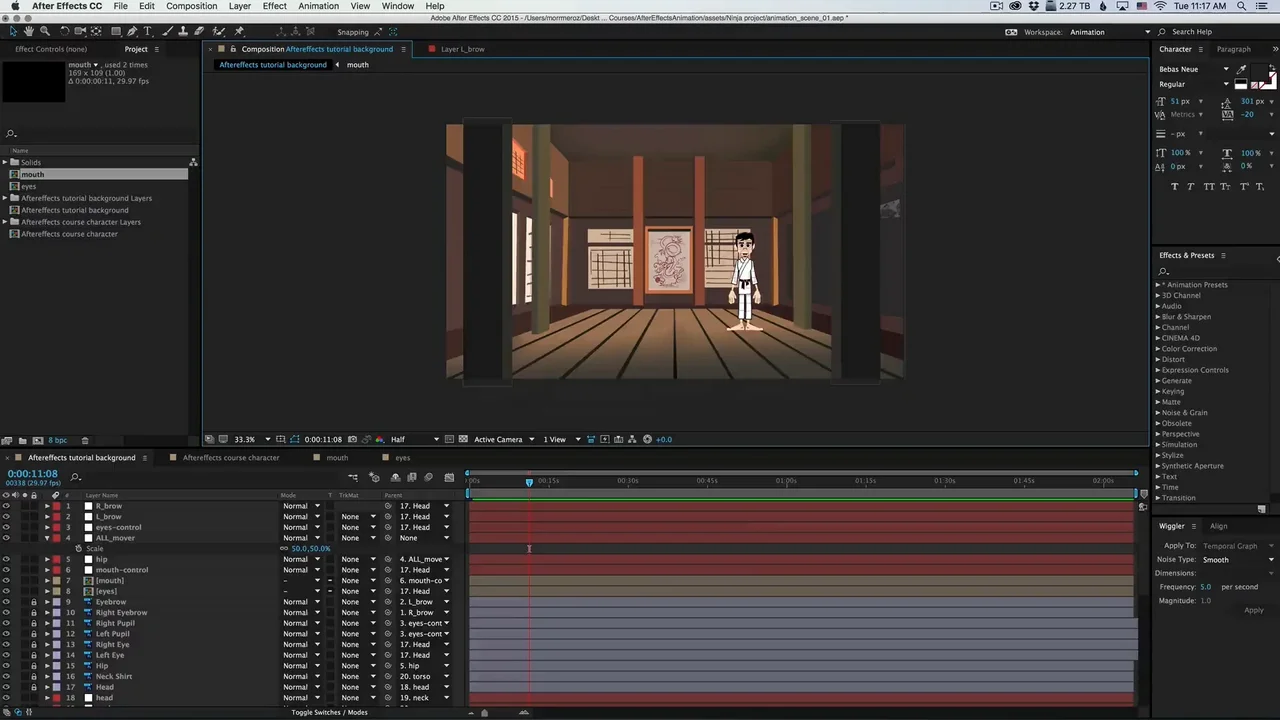This screenshot has width=1280, height=720.
Task: Select the Pen tool
Action: coord(132,32)
